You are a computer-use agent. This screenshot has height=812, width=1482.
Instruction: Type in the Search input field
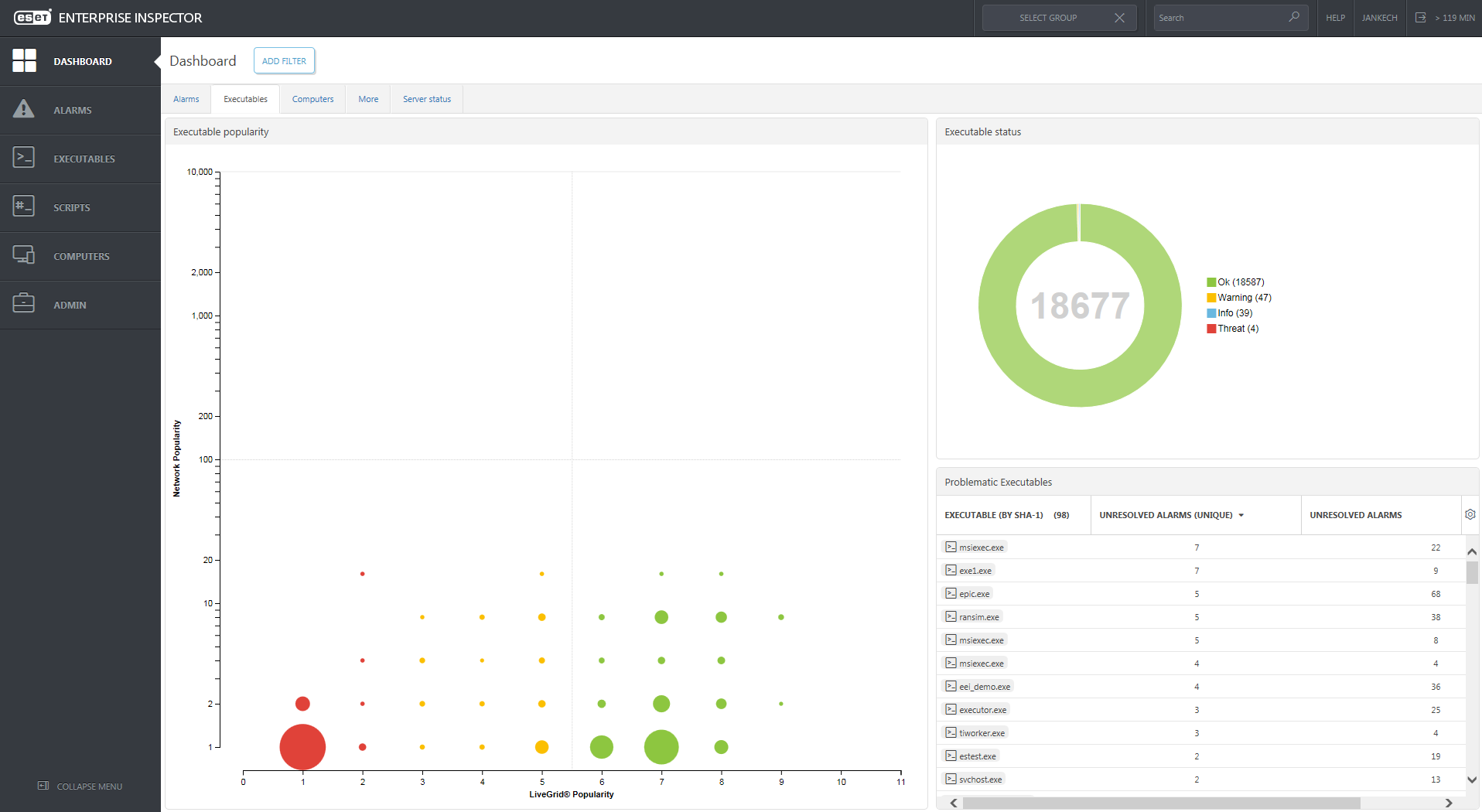point(1218,18)
